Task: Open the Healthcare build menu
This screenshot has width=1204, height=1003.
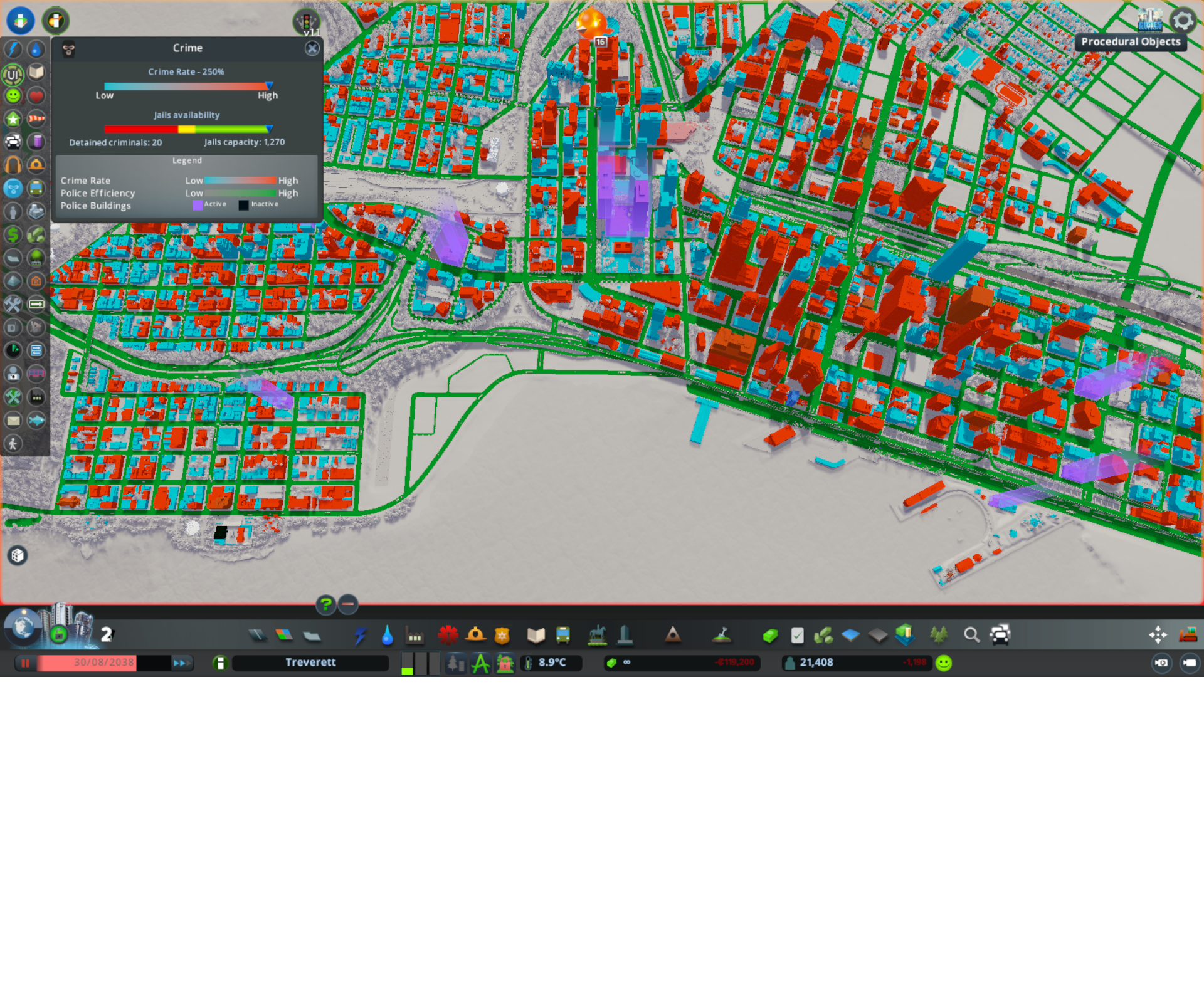Action: [448, 635]
